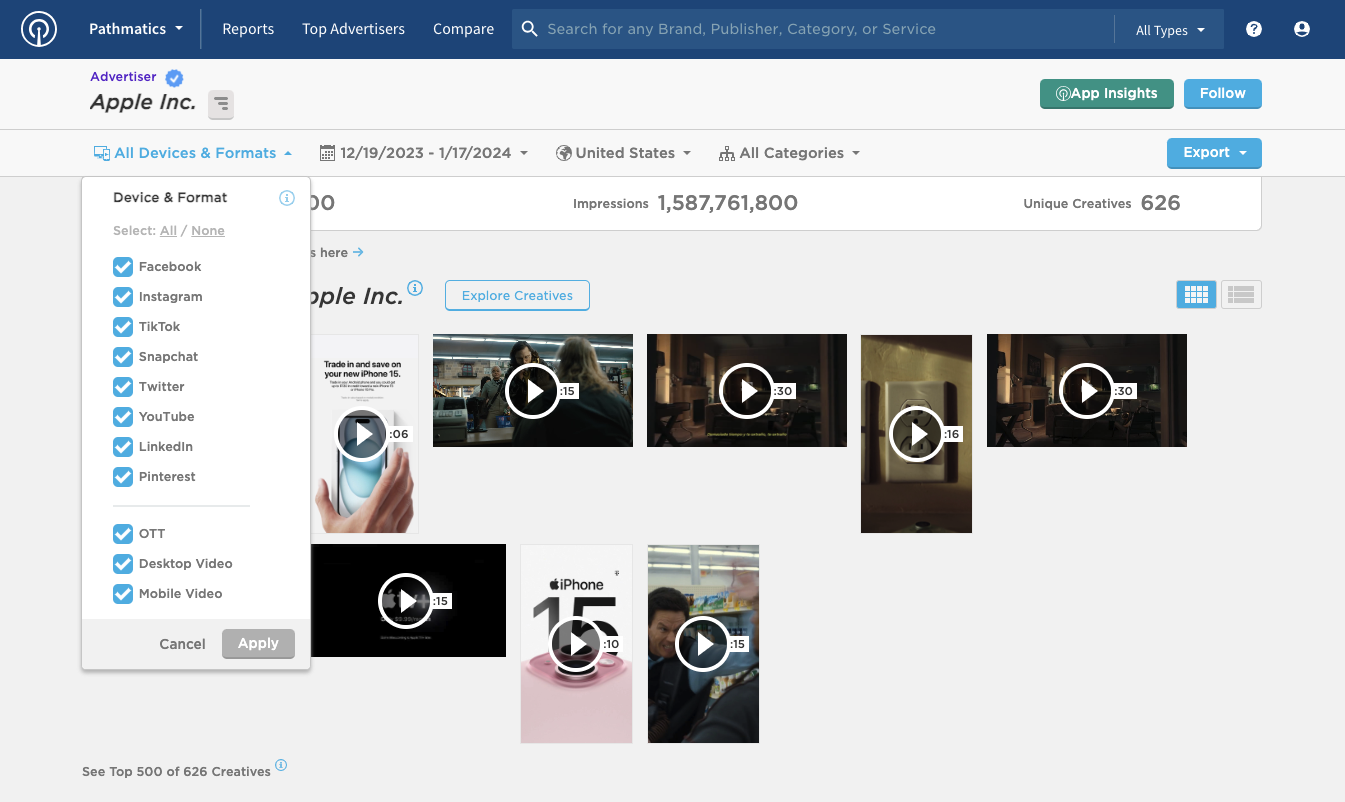This screenshot has height=802, width=1345.
Task: Click the calendar icon for date range
Action: pyautogui.click(x=327, y=153)
